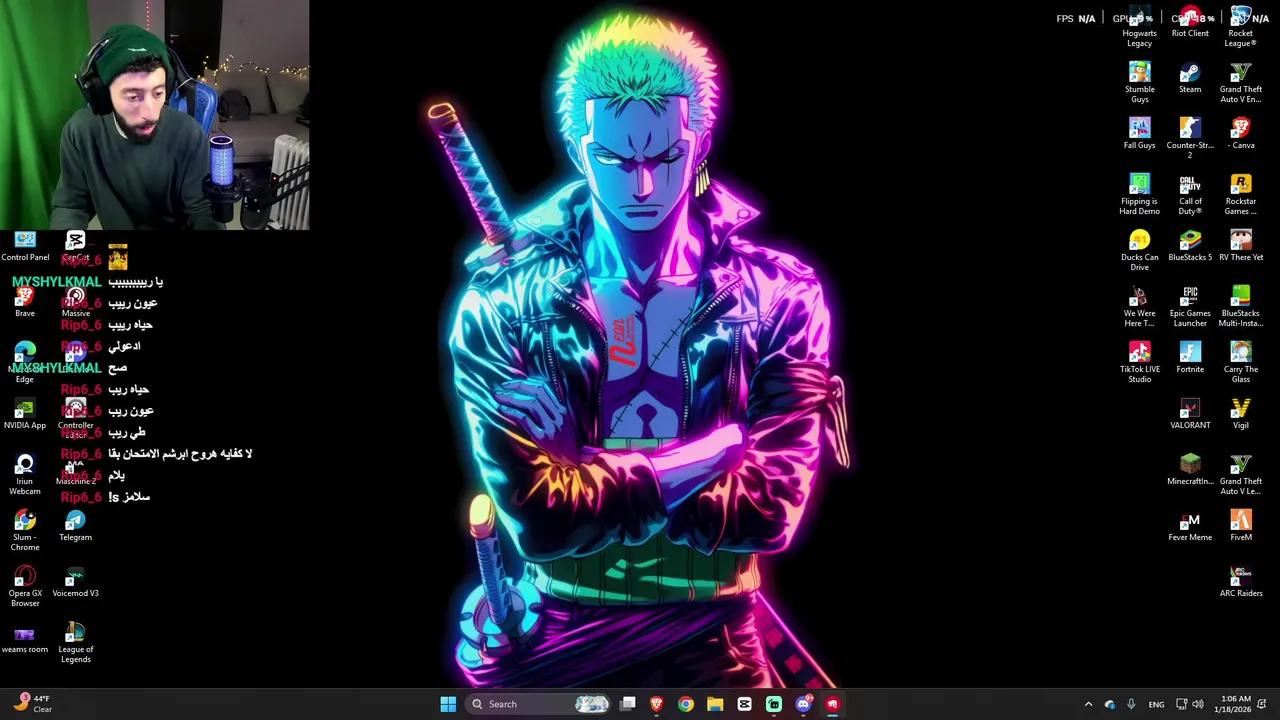Select the Control Panel desktop icon
The width and height of the screenshot is (1280, 720).
(25, 246)
